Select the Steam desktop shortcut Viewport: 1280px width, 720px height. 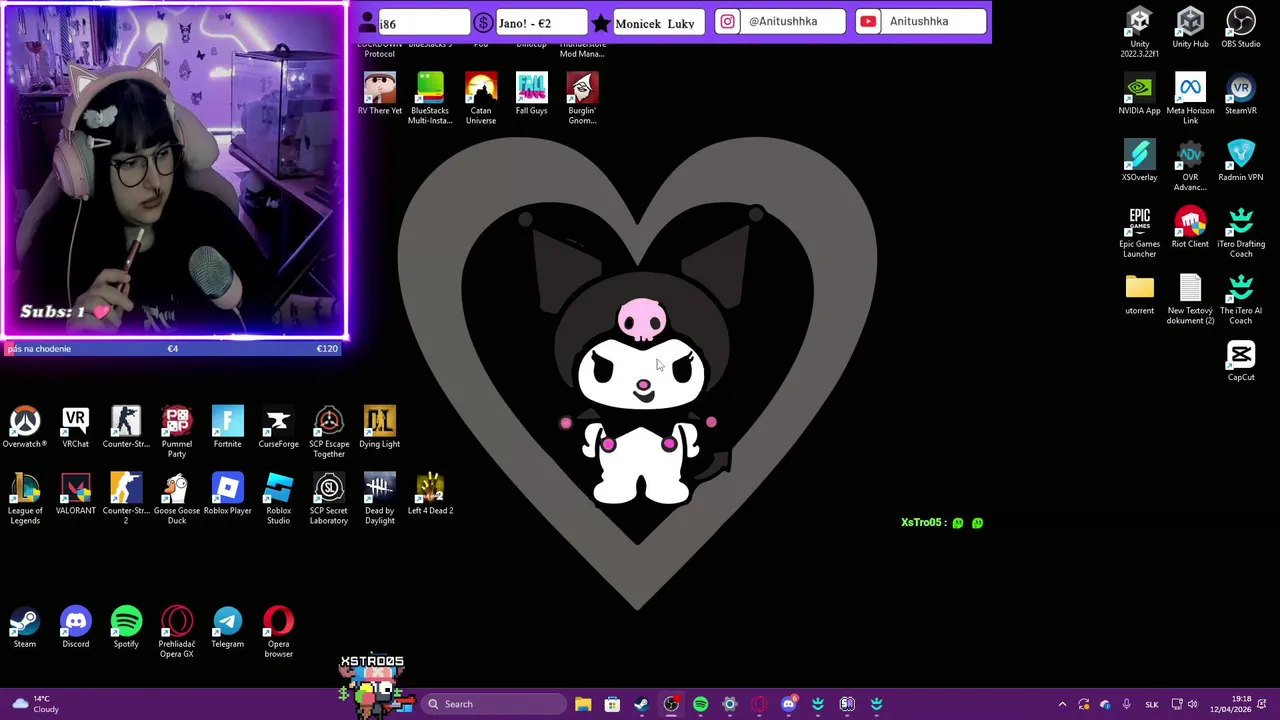click(x=25, y=628)
